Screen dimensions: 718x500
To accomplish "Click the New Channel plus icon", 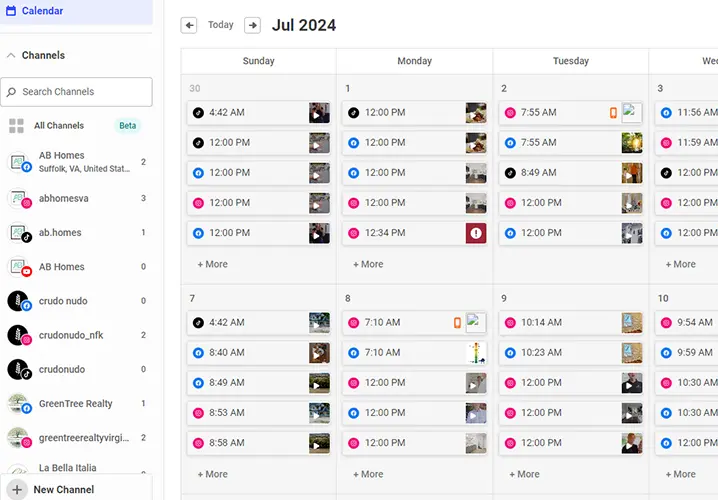I will tap(17, 489).
